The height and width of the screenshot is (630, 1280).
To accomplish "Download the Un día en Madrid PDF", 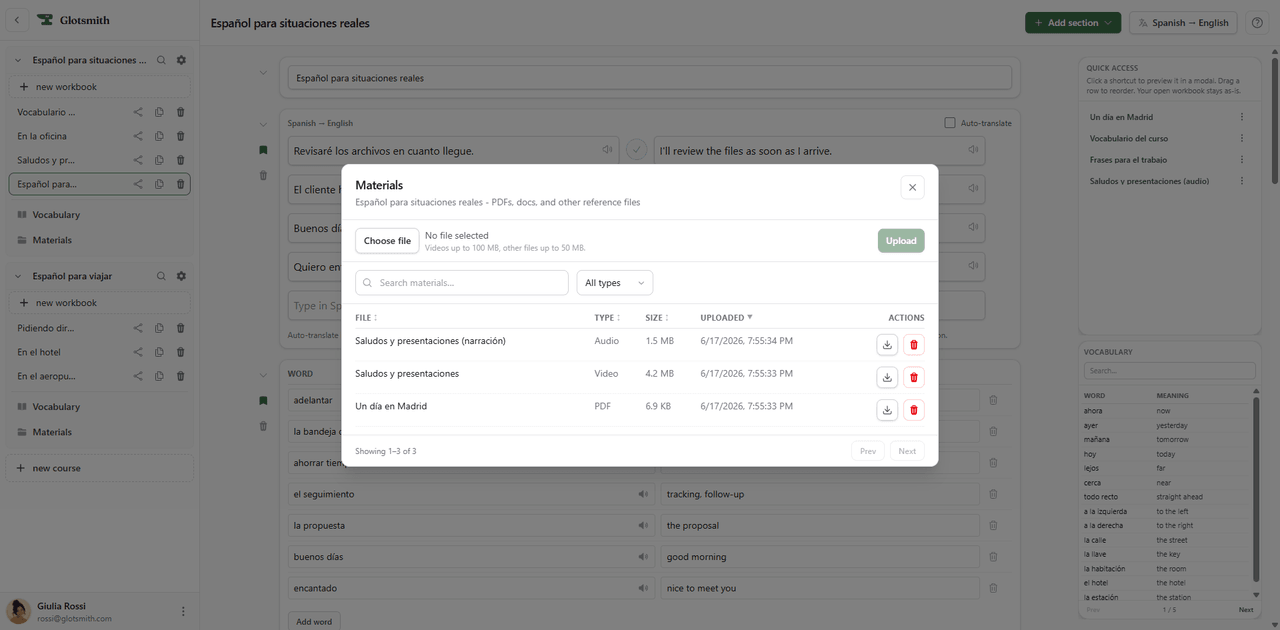I will pos(887,410).
